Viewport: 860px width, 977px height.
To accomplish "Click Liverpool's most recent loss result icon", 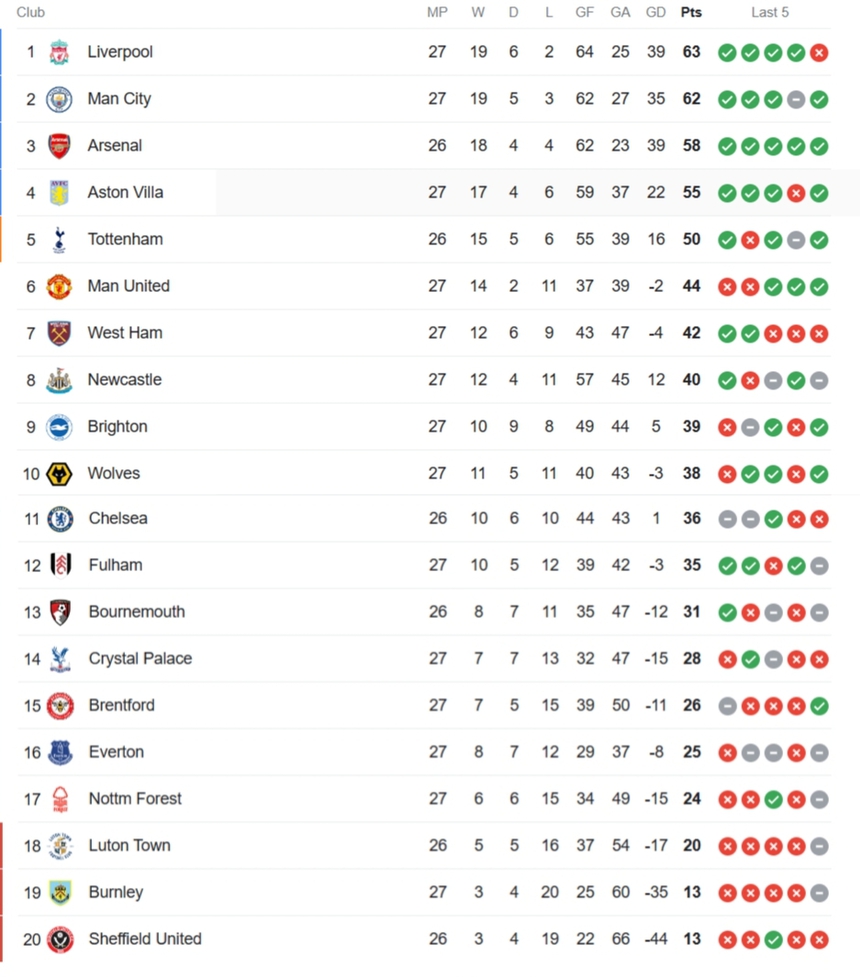I will (819, 53).
